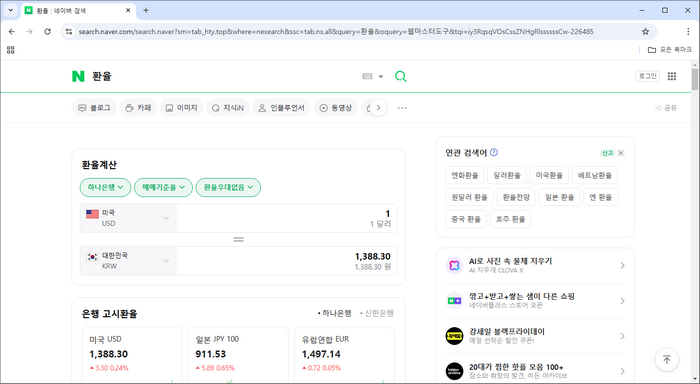Click related search 호주 환율
700x384 pixels.
pos(510,219)
